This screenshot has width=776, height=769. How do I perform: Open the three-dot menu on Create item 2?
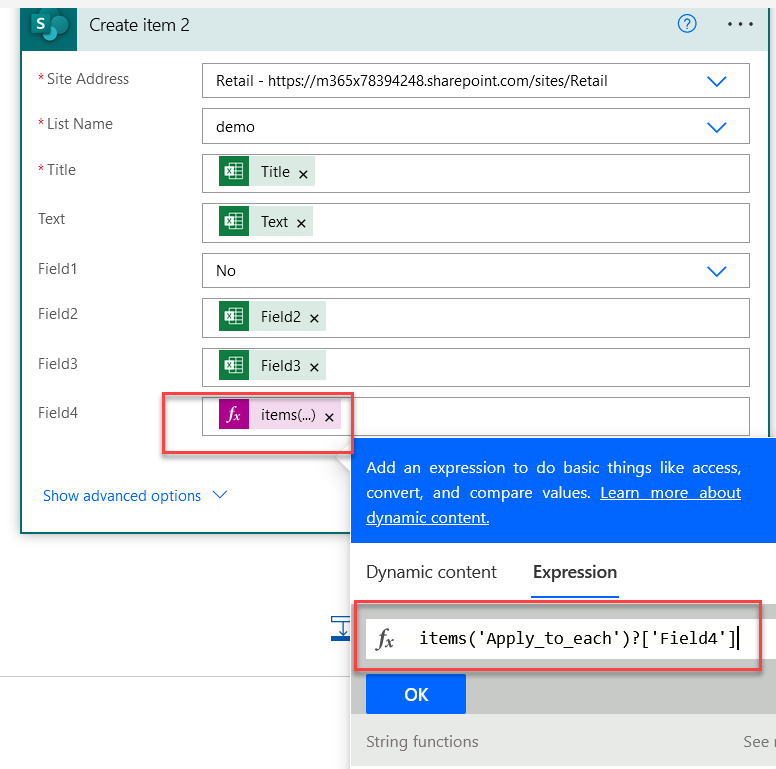click(740, 24)
